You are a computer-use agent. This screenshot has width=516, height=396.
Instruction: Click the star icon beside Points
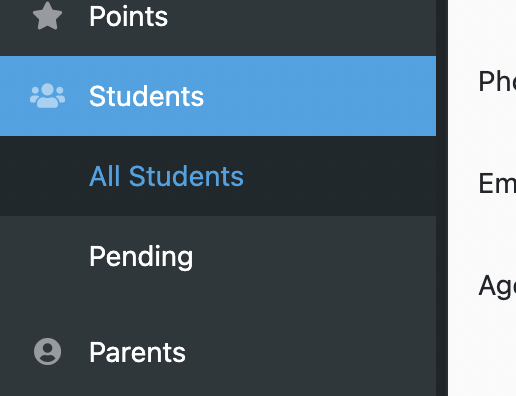(x=47, y=16)
